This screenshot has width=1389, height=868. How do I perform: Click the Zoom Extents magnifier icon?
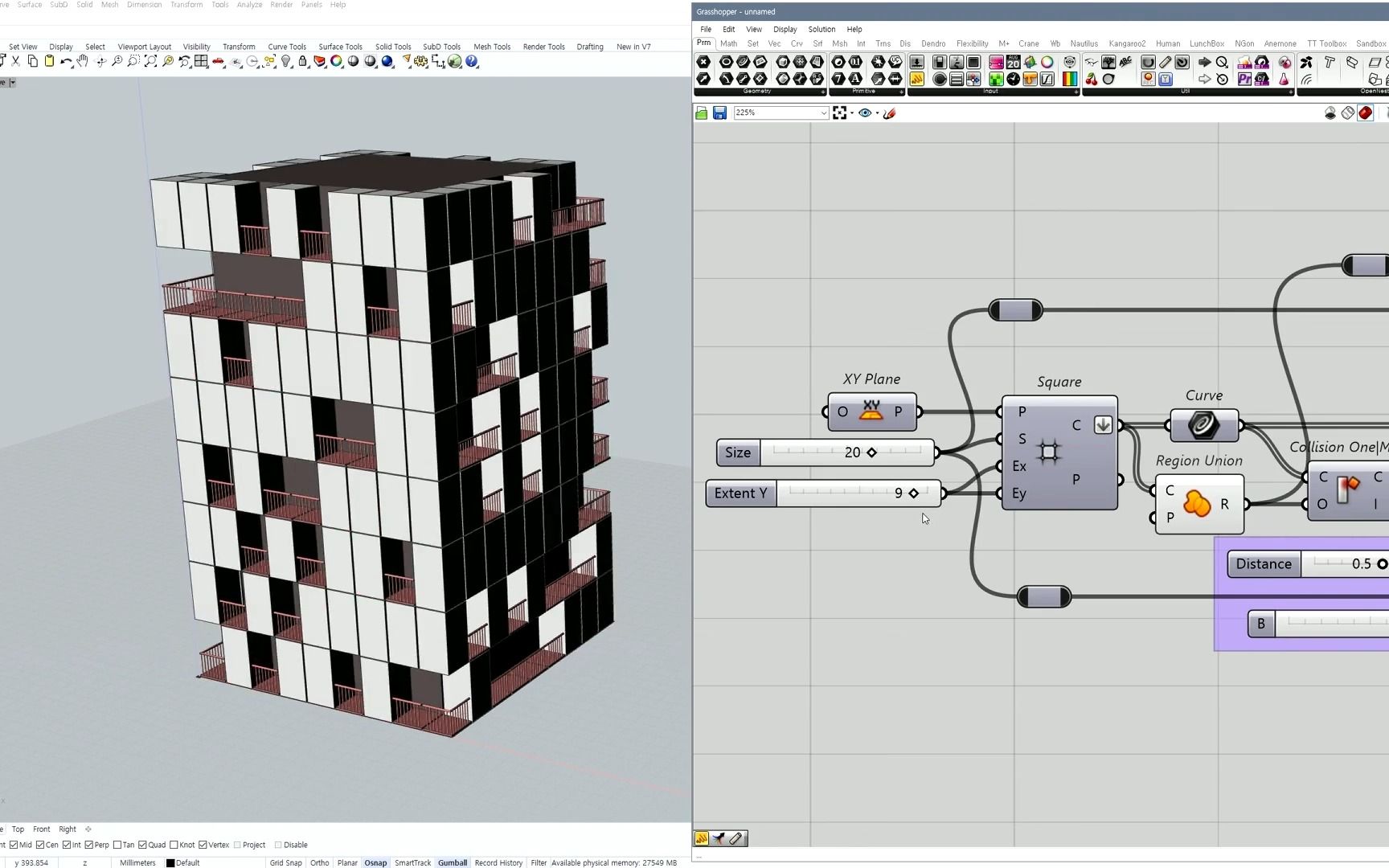click(x=150, y=62)
